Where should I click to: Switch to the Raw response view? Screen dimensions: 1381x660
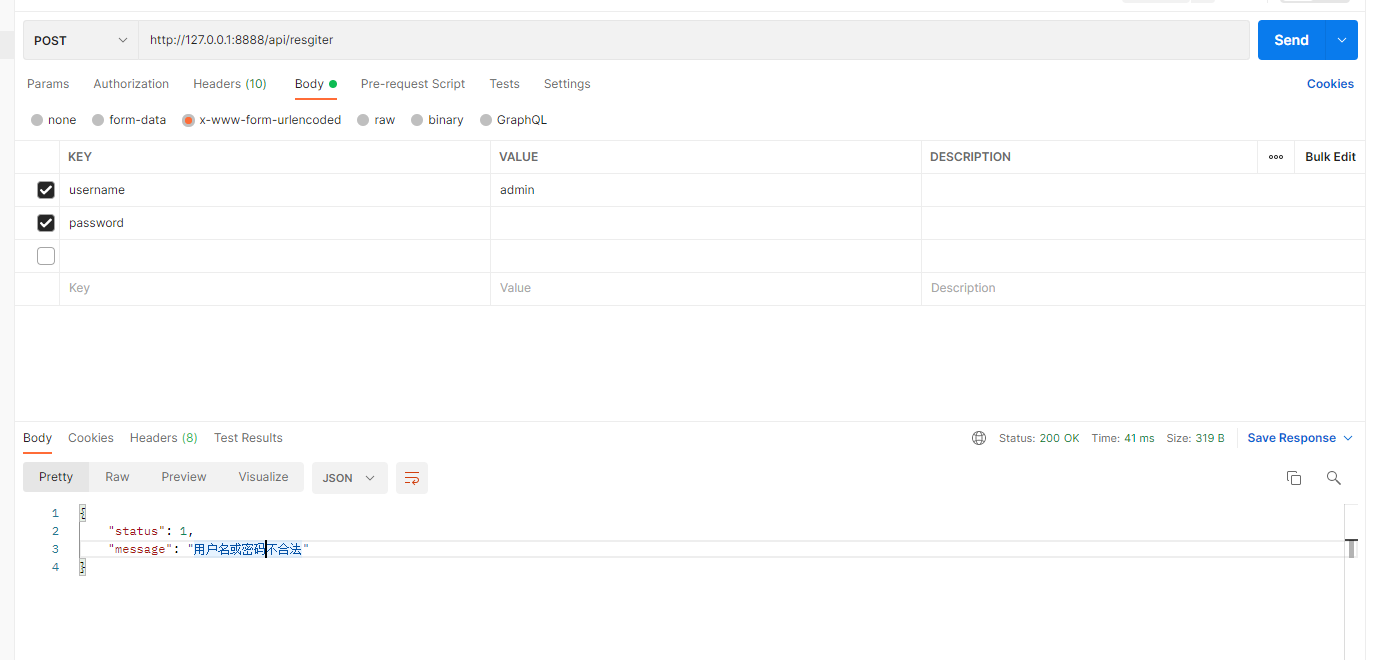click(x=117, y=477)
